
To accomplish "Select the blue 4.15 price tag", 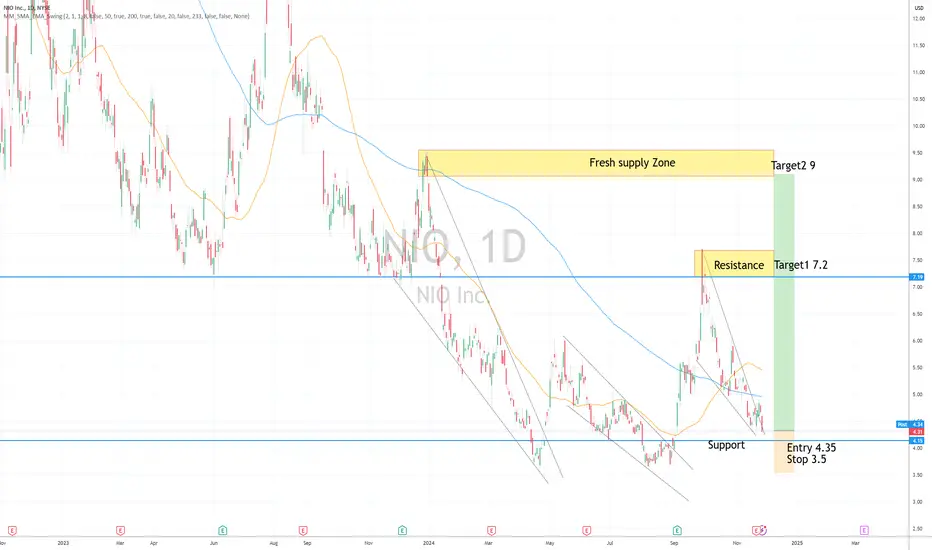I will click(918, 441).
